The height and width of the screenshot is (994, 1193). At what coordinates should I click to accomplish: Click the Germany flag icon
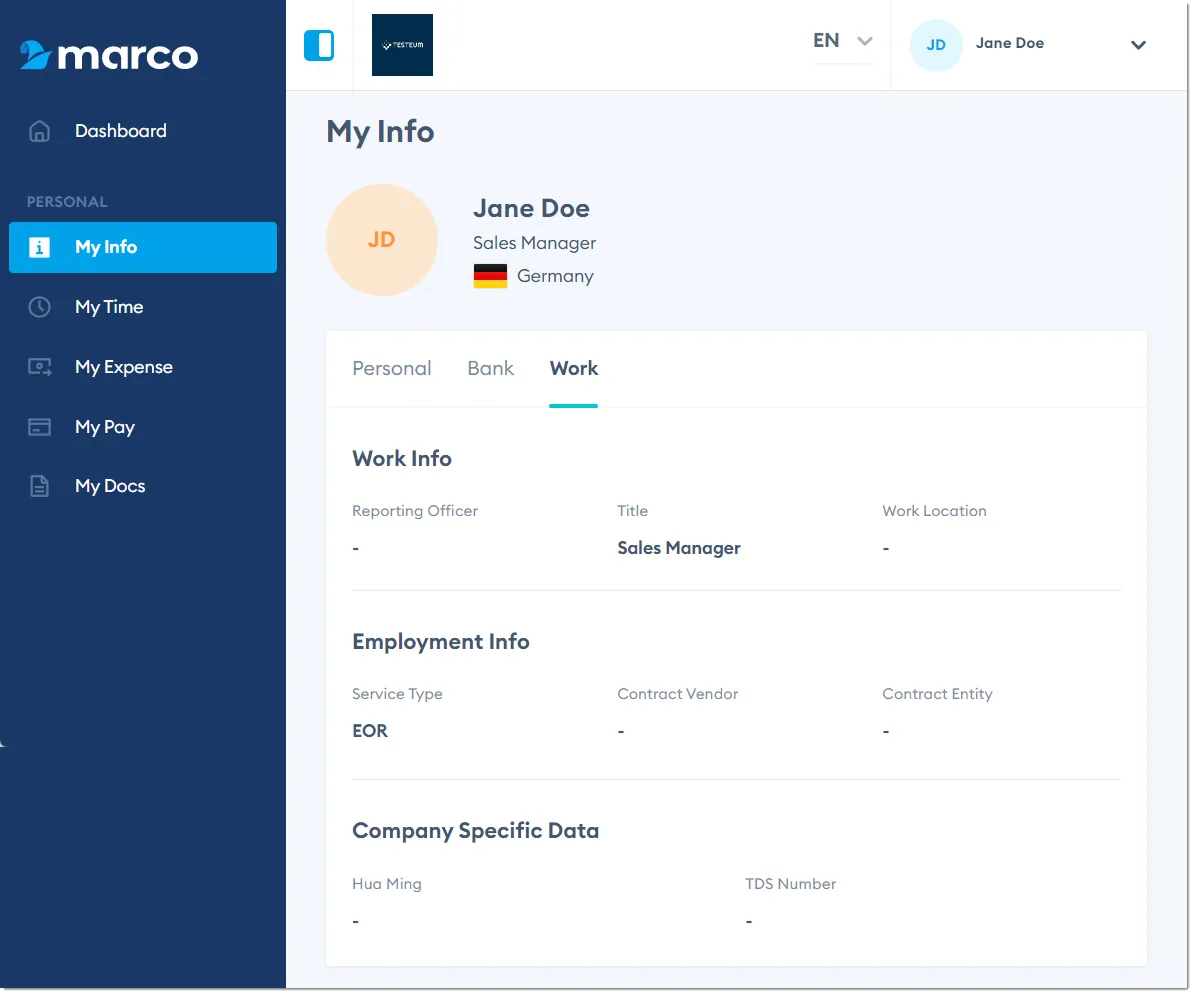point(490,276)
